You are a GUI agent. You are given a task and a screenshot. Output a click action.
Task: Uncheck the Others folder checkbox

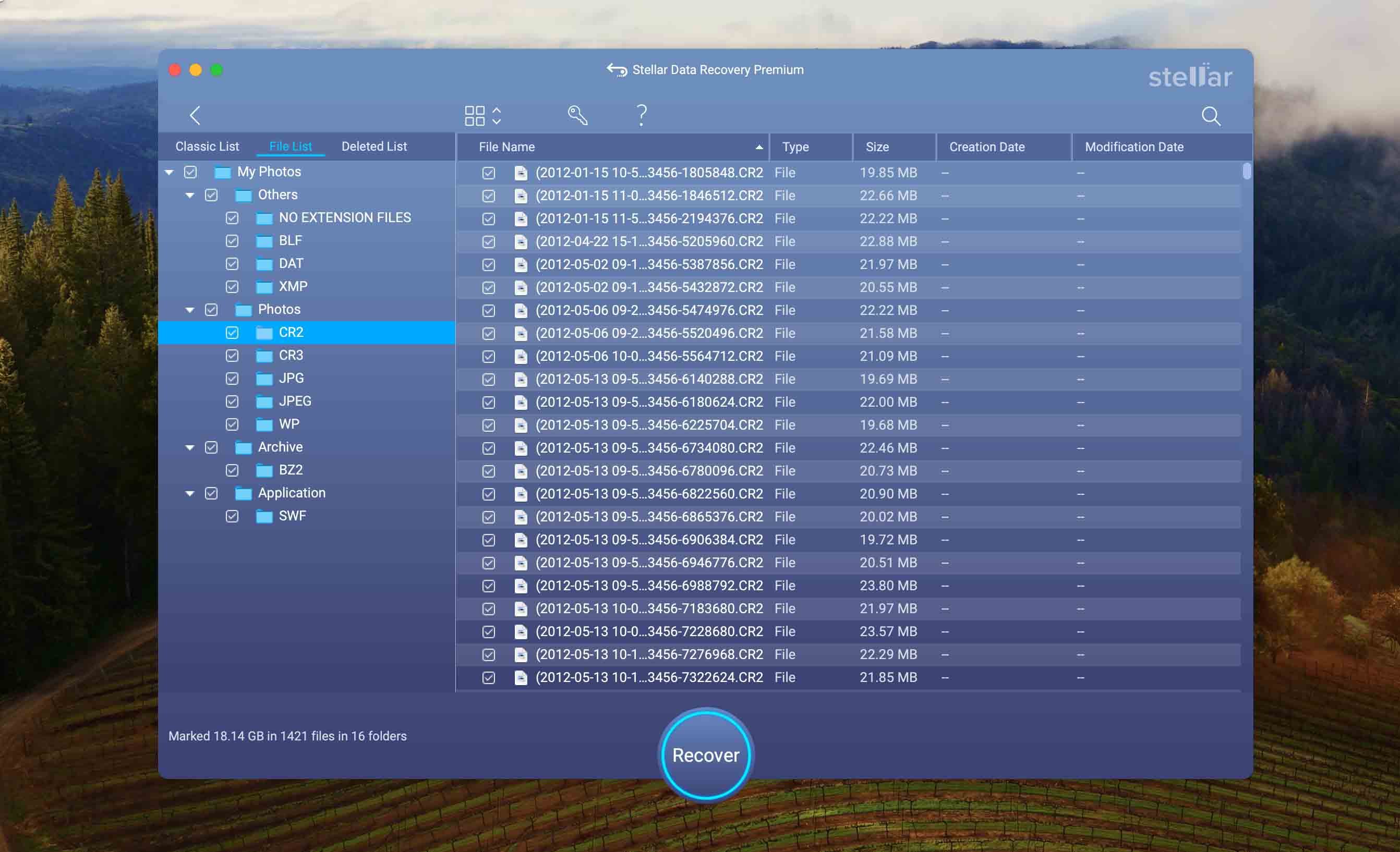click(x=211, y=196)
